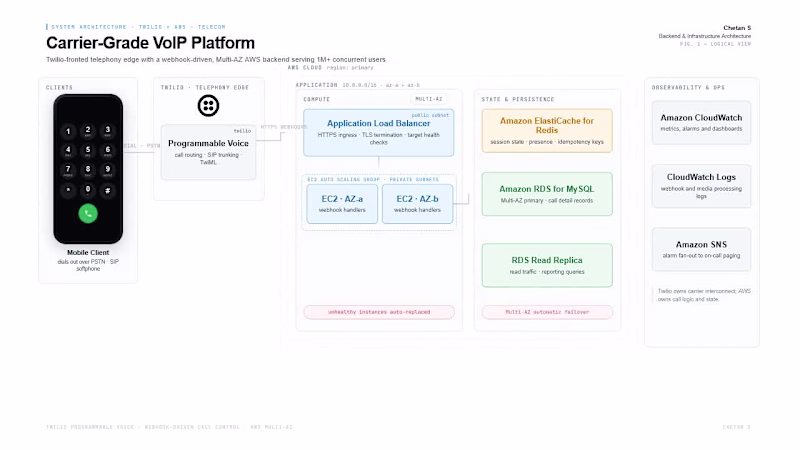The image size is (800, 450).
Task: Click 'webhook and media processing logs' text
Action: click(701, 192)
